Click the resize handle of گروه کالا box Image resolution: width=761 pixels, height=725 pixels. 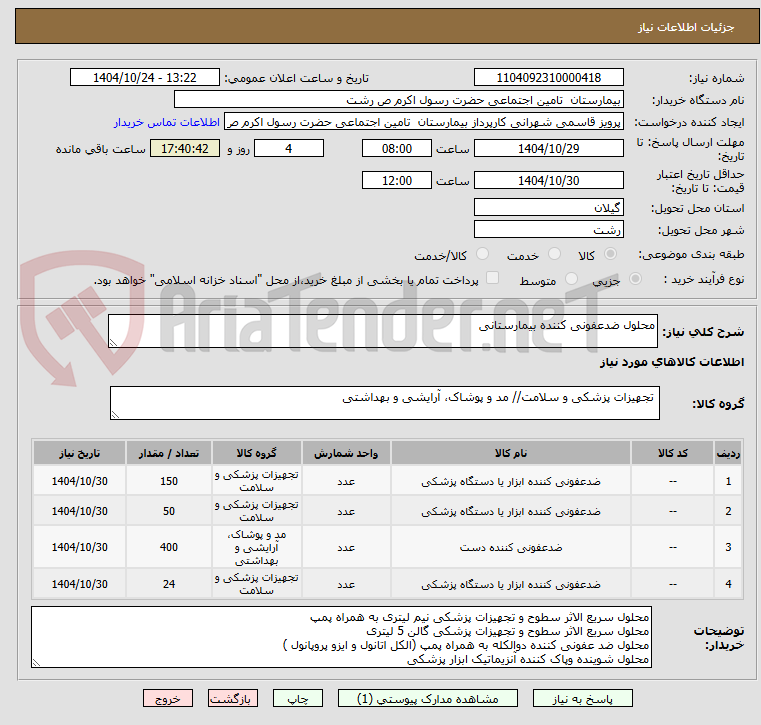click(x=115, y=415)
